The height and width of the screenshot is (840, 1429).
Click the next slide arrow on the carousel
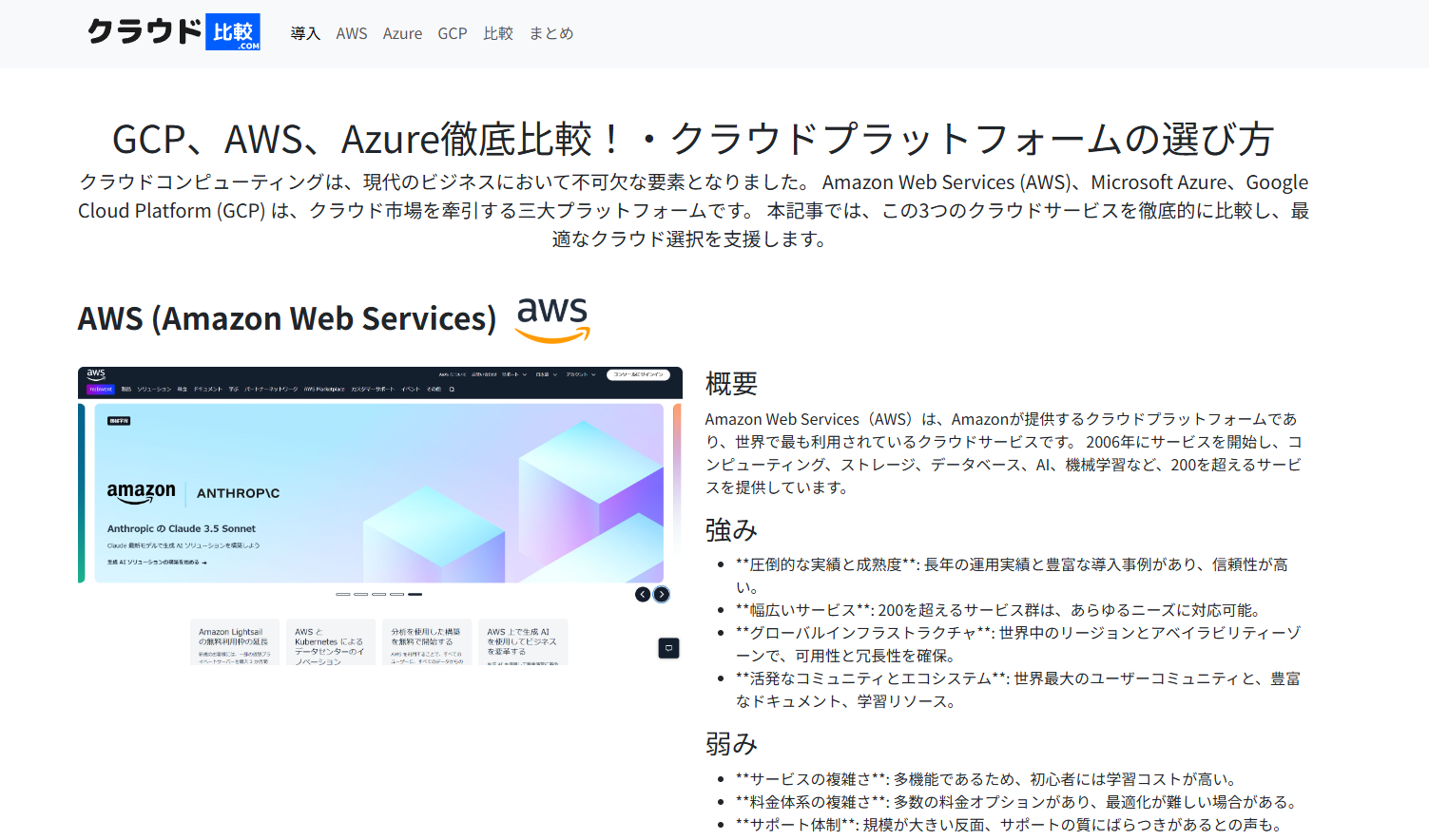pos(662,595)
